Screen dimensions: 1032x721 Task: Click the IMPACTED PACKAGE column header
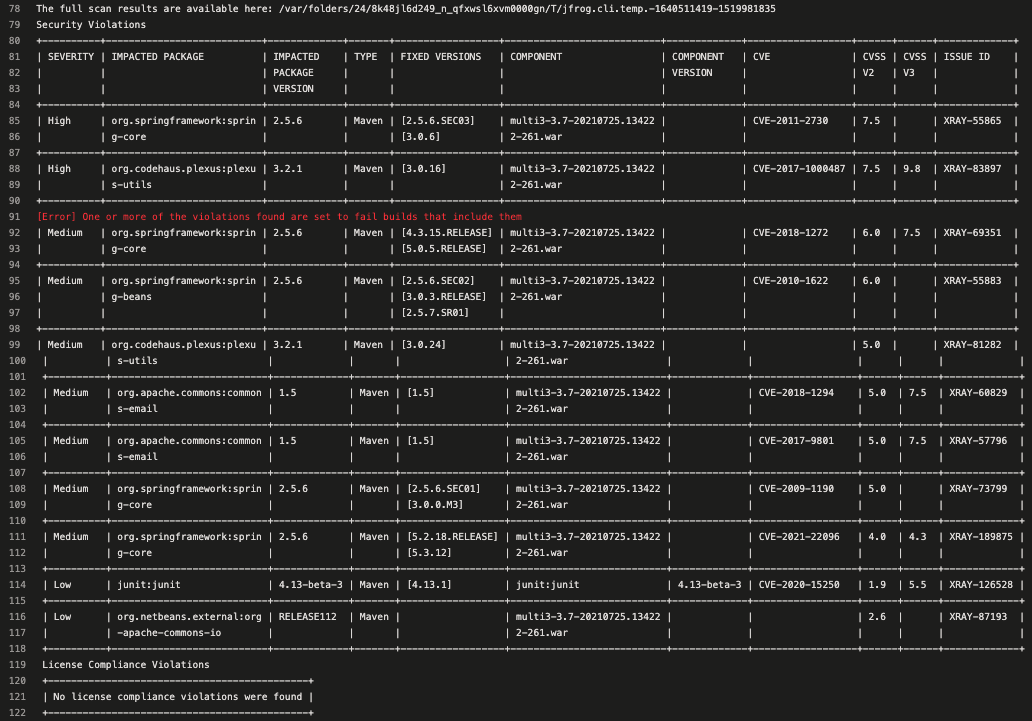pyautogui.click(x=157, y=57)
